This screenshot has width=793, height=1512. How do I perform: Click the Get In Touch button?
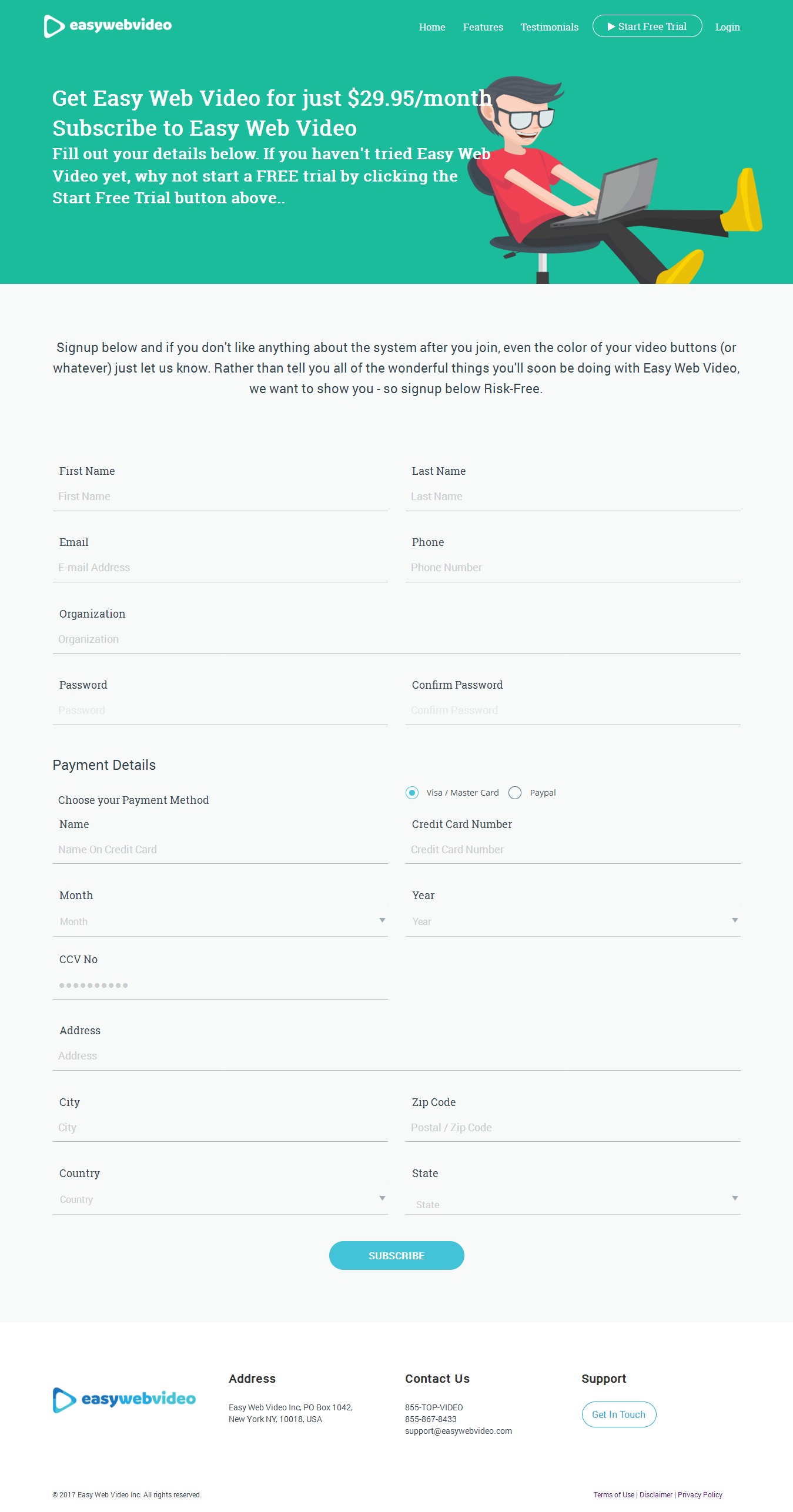[x=618, y=1414]
